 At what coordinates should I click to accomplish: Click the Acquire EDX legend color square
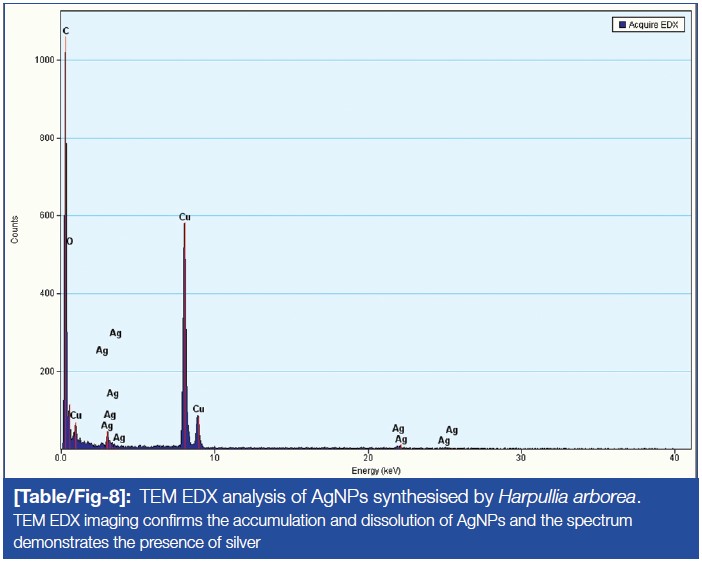[x=620, y=25]
